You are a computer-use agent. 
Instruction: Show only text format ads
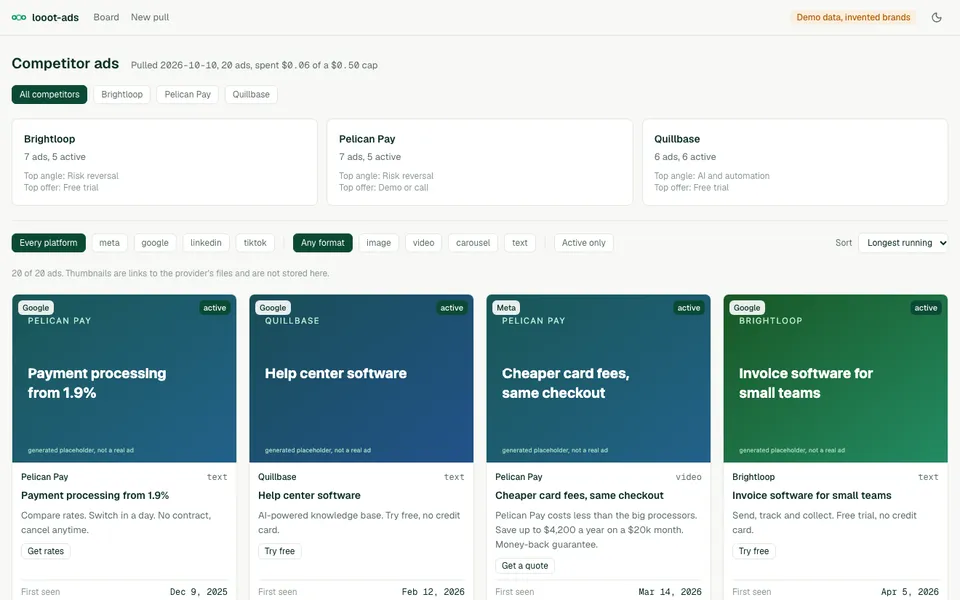pyautogui.click(x=520, y=243)
